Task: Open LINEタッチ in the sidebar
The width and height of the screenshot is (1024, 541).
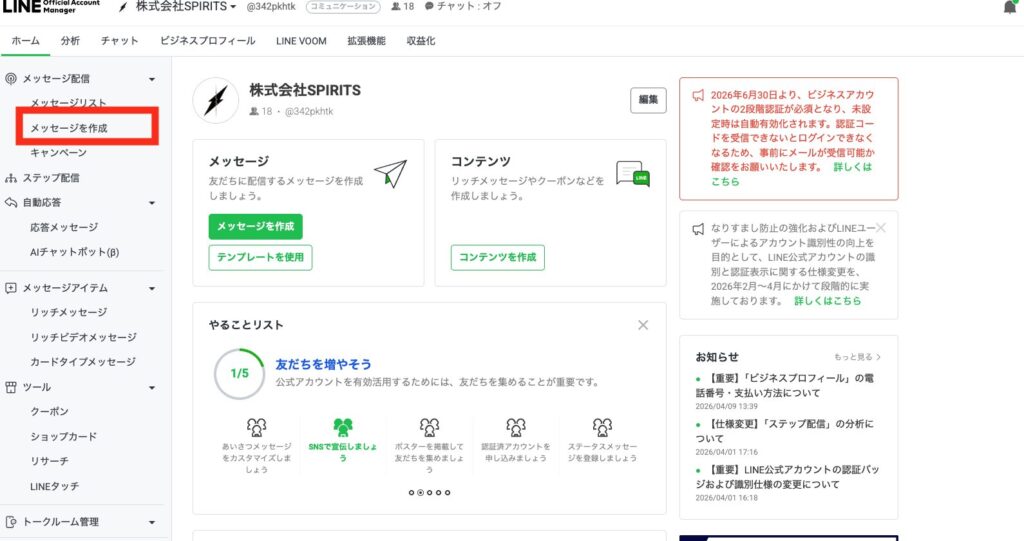Action: [x=54, y=486]
